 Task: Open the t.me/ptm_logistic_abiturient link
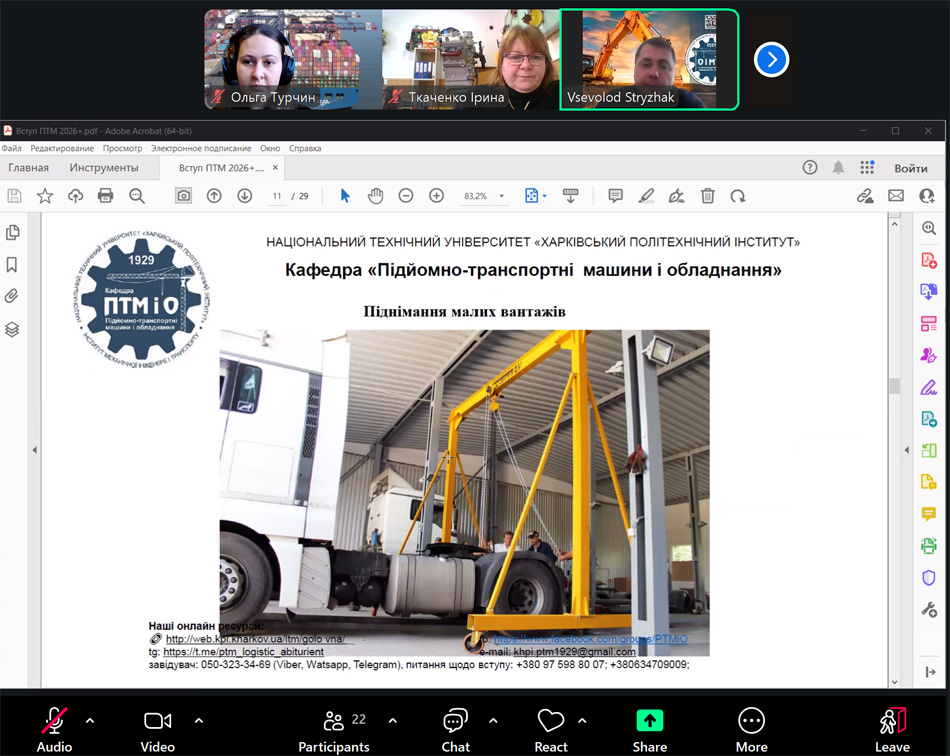[x=243, y=652]
